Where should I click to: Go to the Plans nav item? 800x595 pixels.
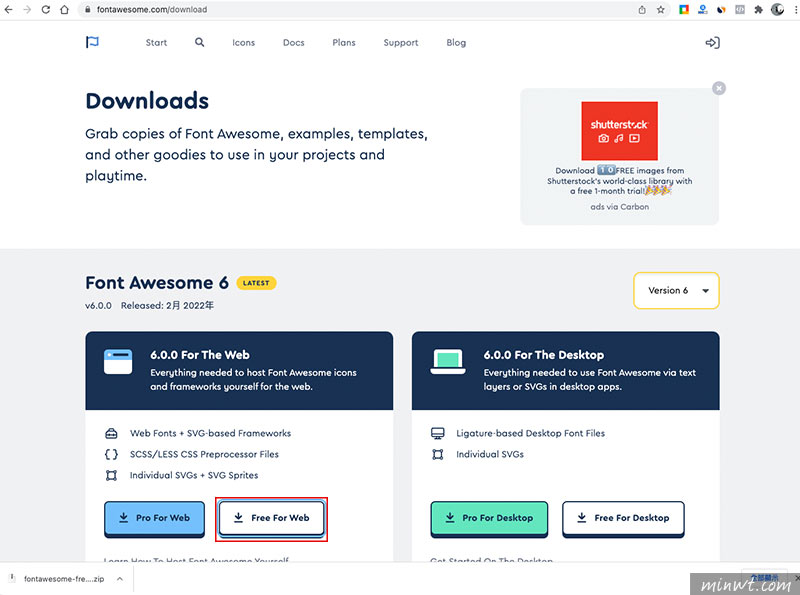click(344, 43)
